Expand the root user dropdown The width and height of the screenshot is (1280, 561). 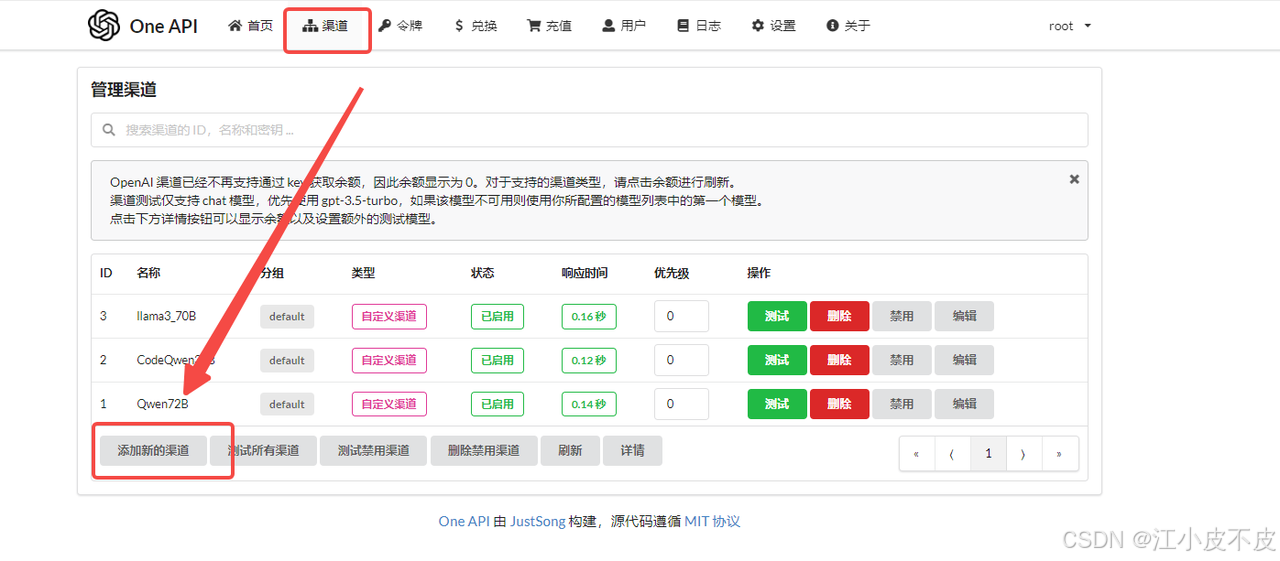tap(1069, 26)
